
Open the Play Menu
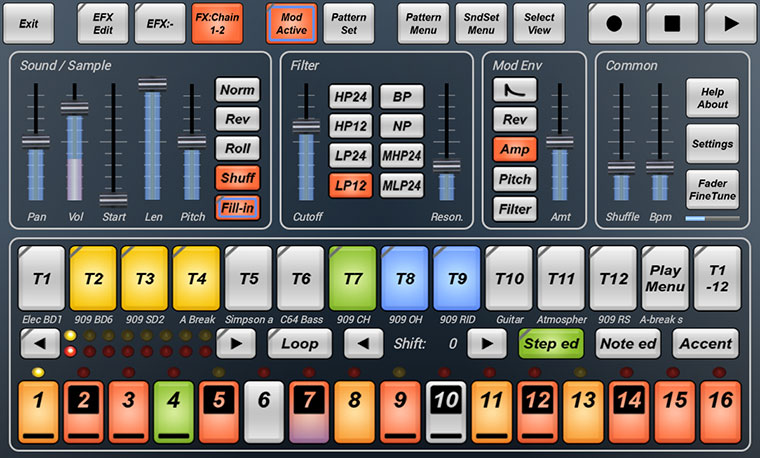pyautogui.click(x=665, y=278)
